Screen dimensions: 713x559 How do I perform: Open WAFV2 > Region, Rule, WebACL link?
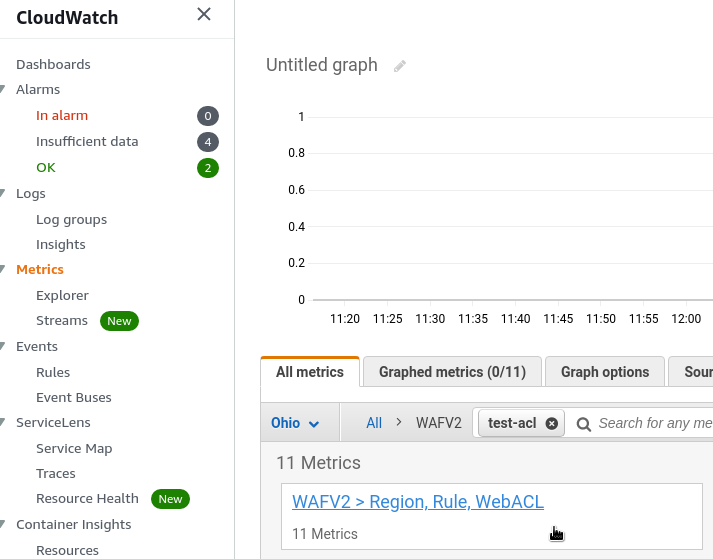tap(418, 502)
